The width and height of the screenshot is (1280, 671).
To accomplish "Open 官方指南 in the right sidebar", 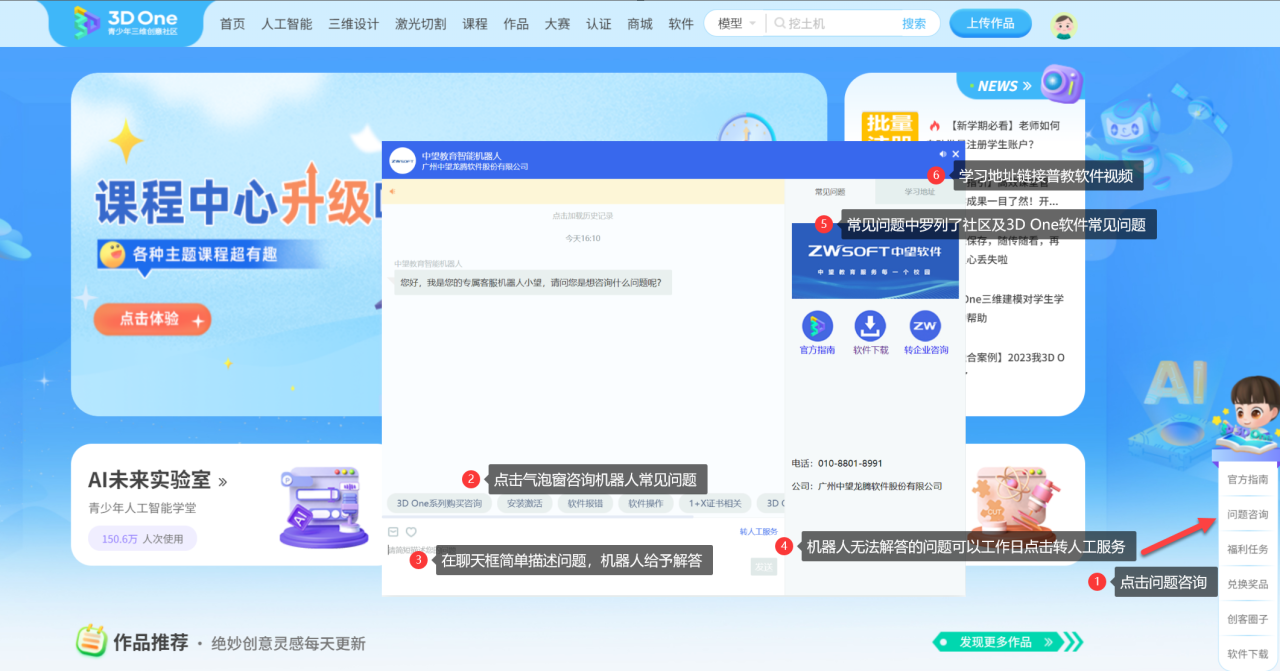I will [1248, 480].
